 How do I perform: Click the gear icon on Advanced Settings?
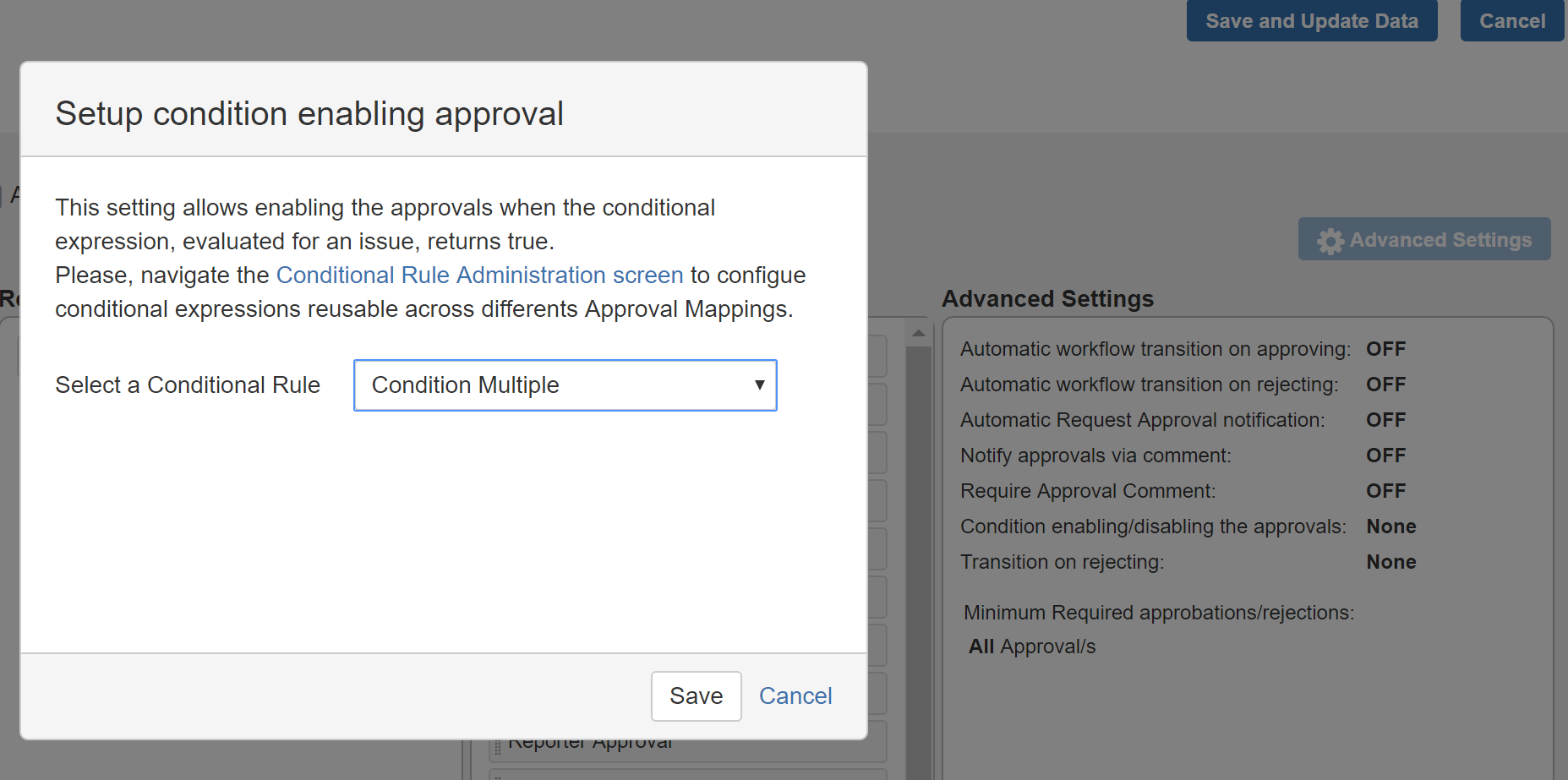coord(1330,241)
